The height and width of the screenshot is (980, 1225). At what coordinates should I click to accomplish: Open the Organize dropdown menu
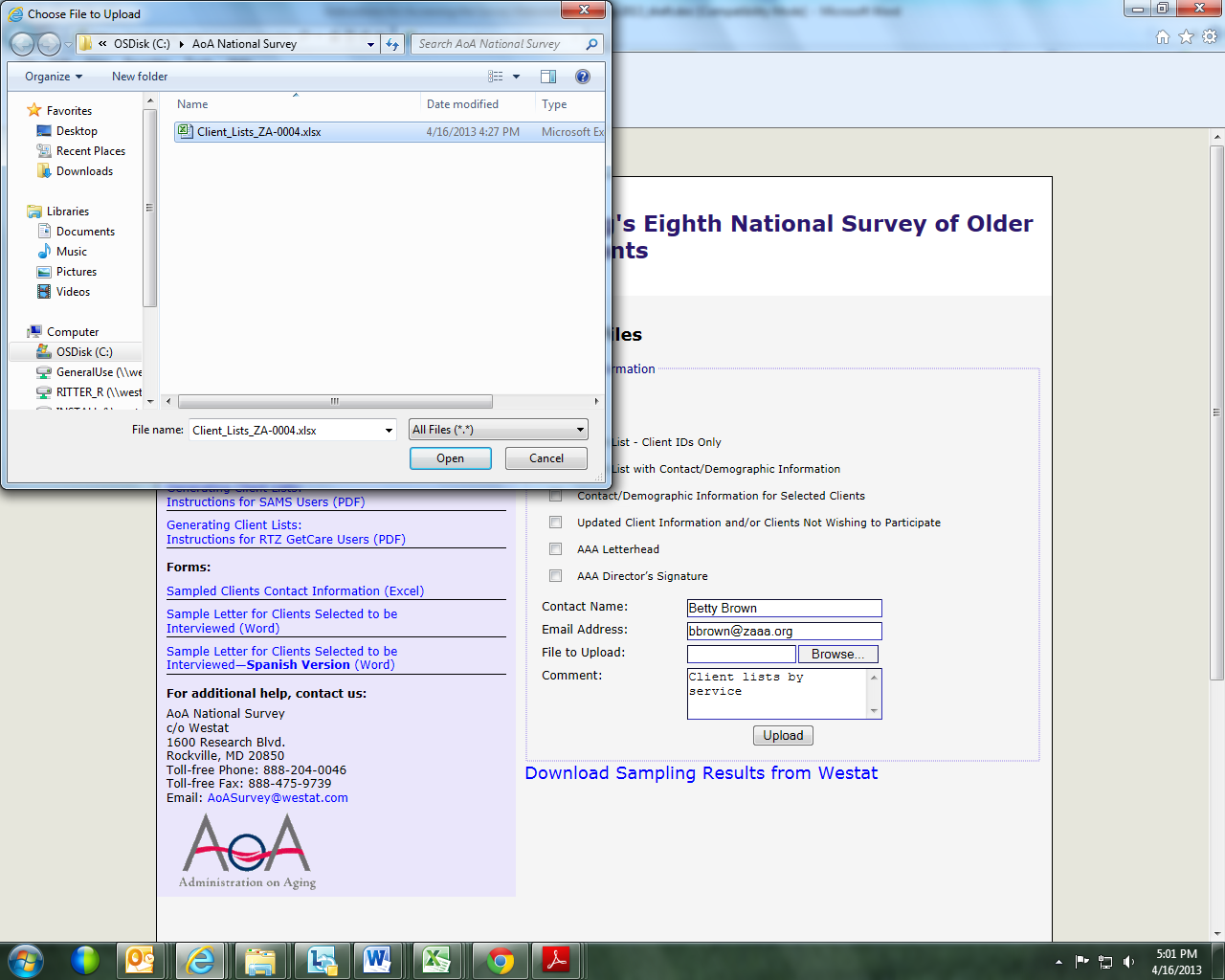[x=54, y=77]
